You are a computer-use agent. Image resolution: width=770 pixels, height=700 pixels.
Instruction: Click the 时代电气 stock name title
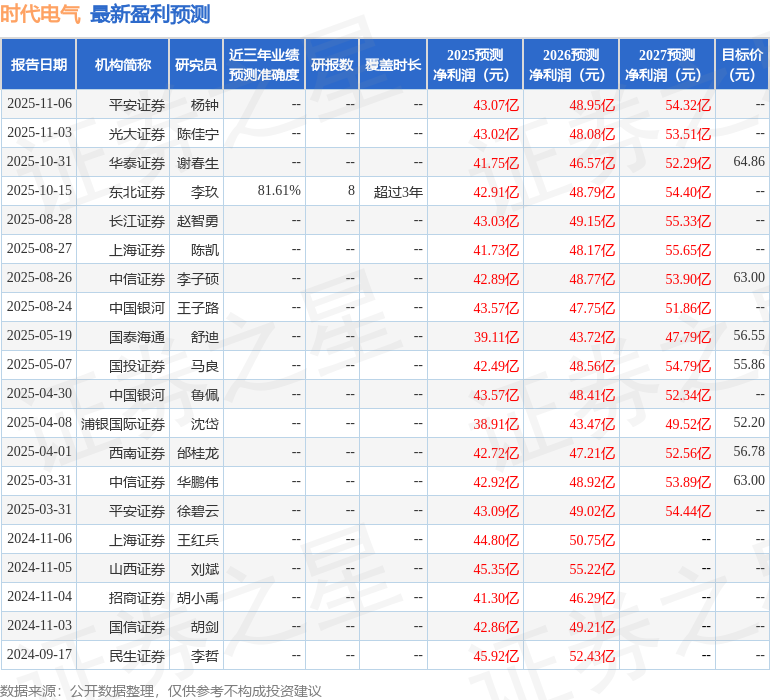point(41,14)
